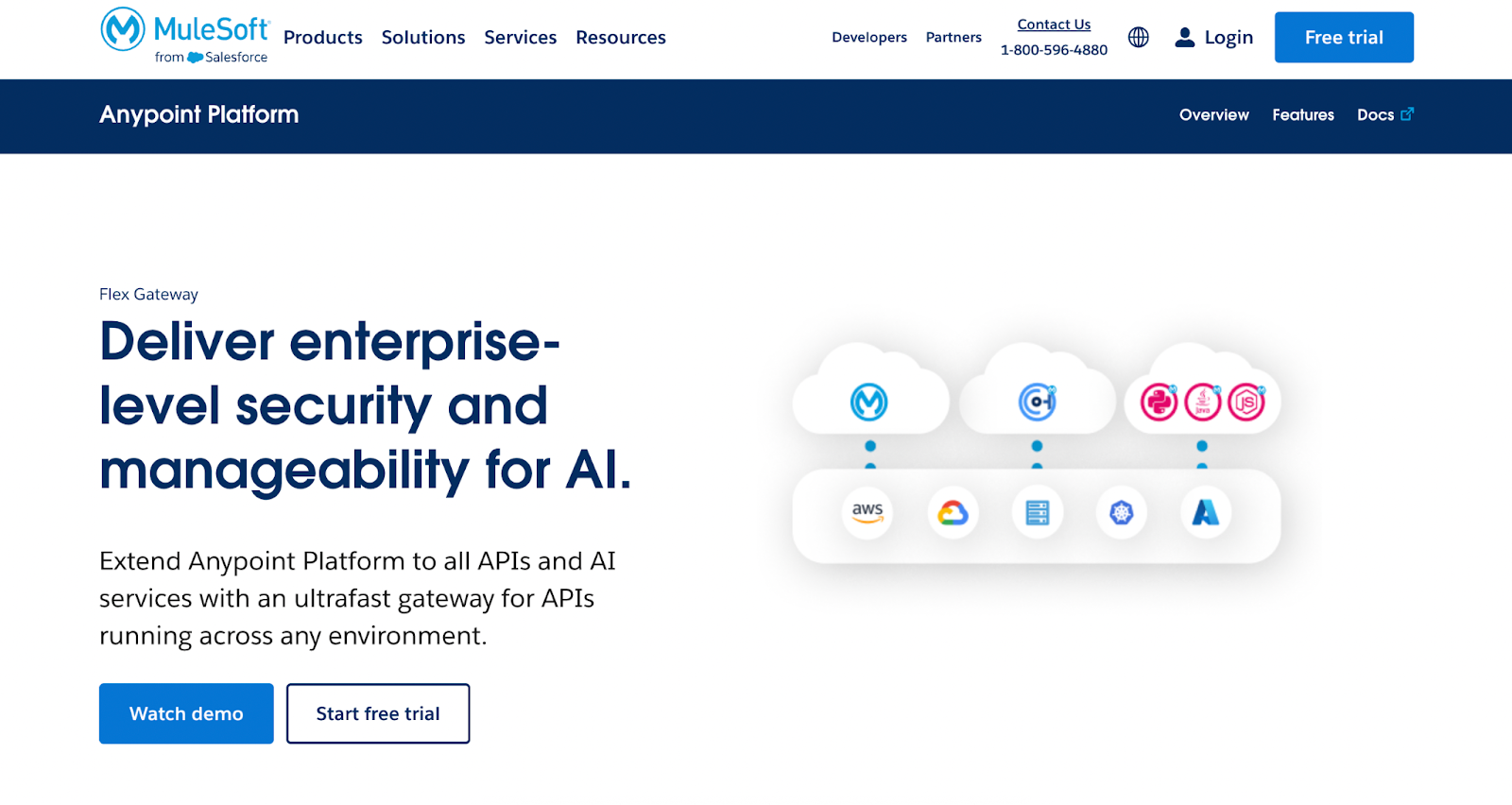
Task: Go to the Partners page
Action: [954, 37]
